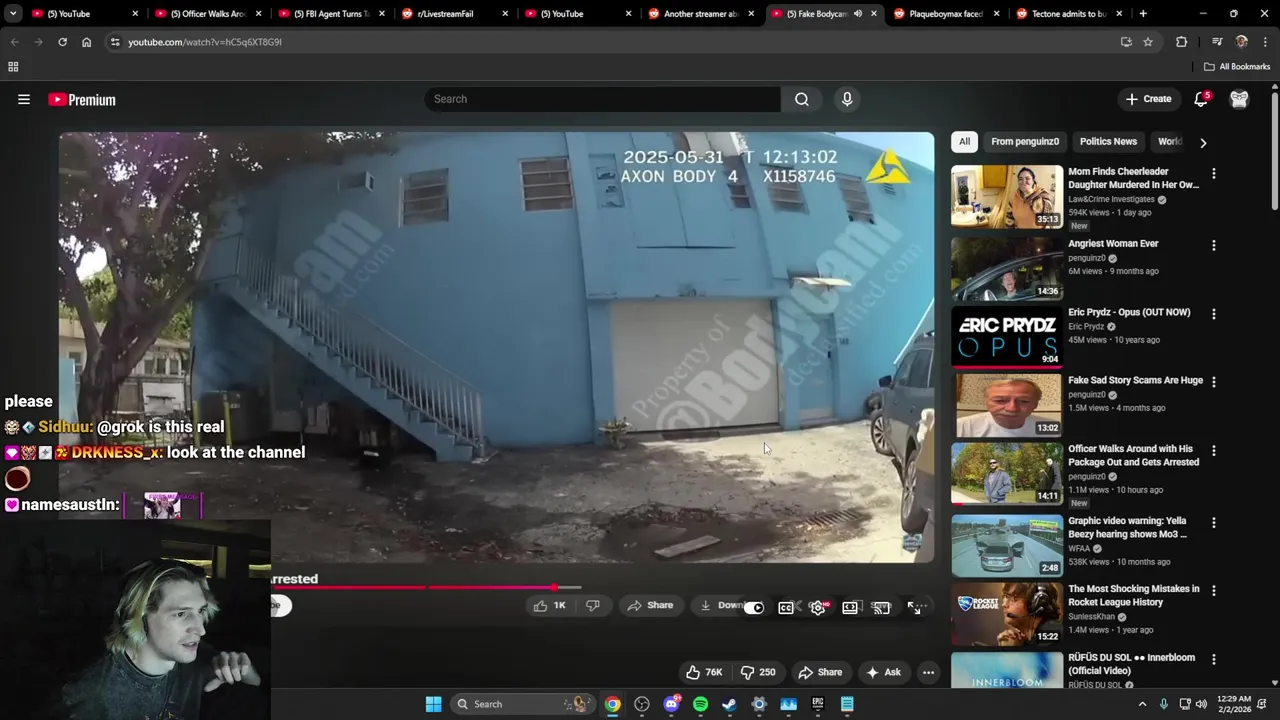Open the Angriest Woman Ever thumbnail
1280x720 pixels.
(1007, 268)
